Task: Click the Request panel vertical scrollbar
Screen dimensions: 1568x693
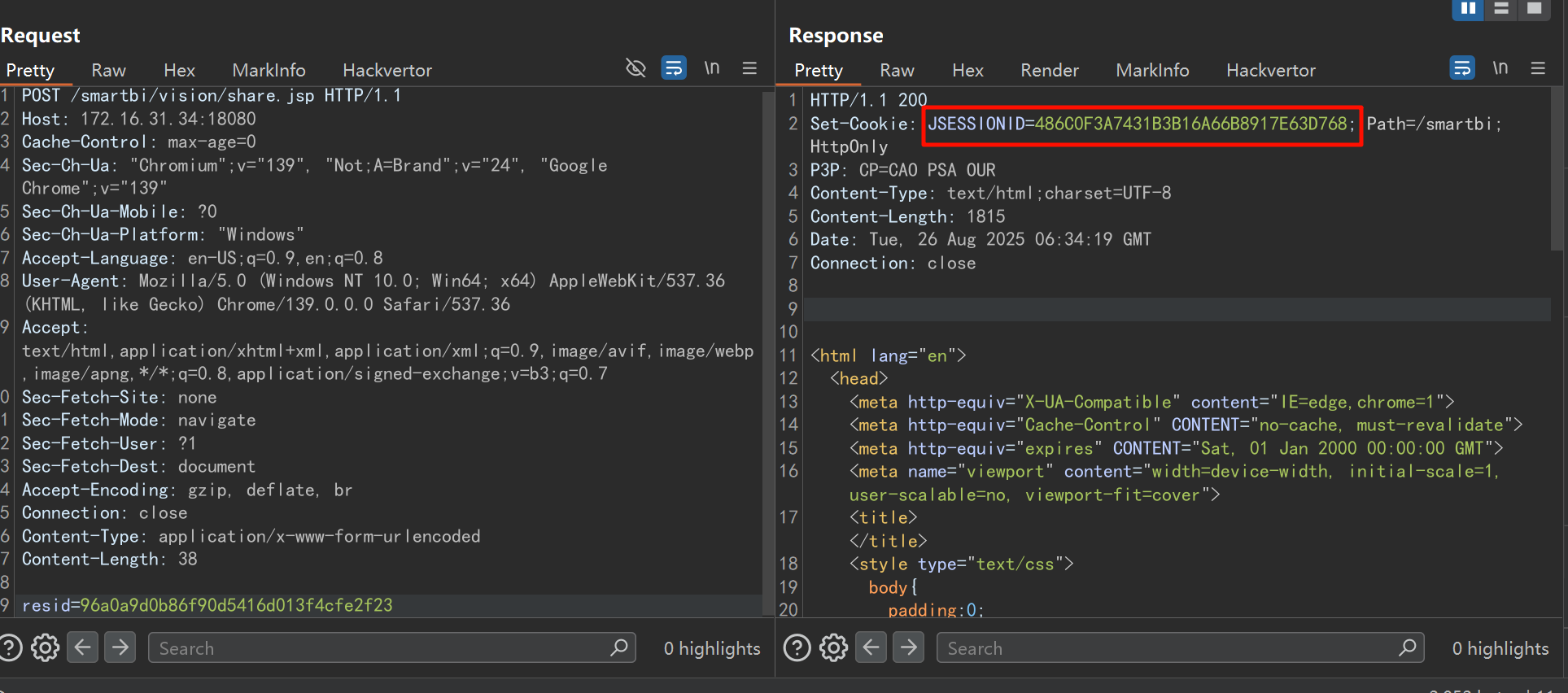Action: pos(767,350)
